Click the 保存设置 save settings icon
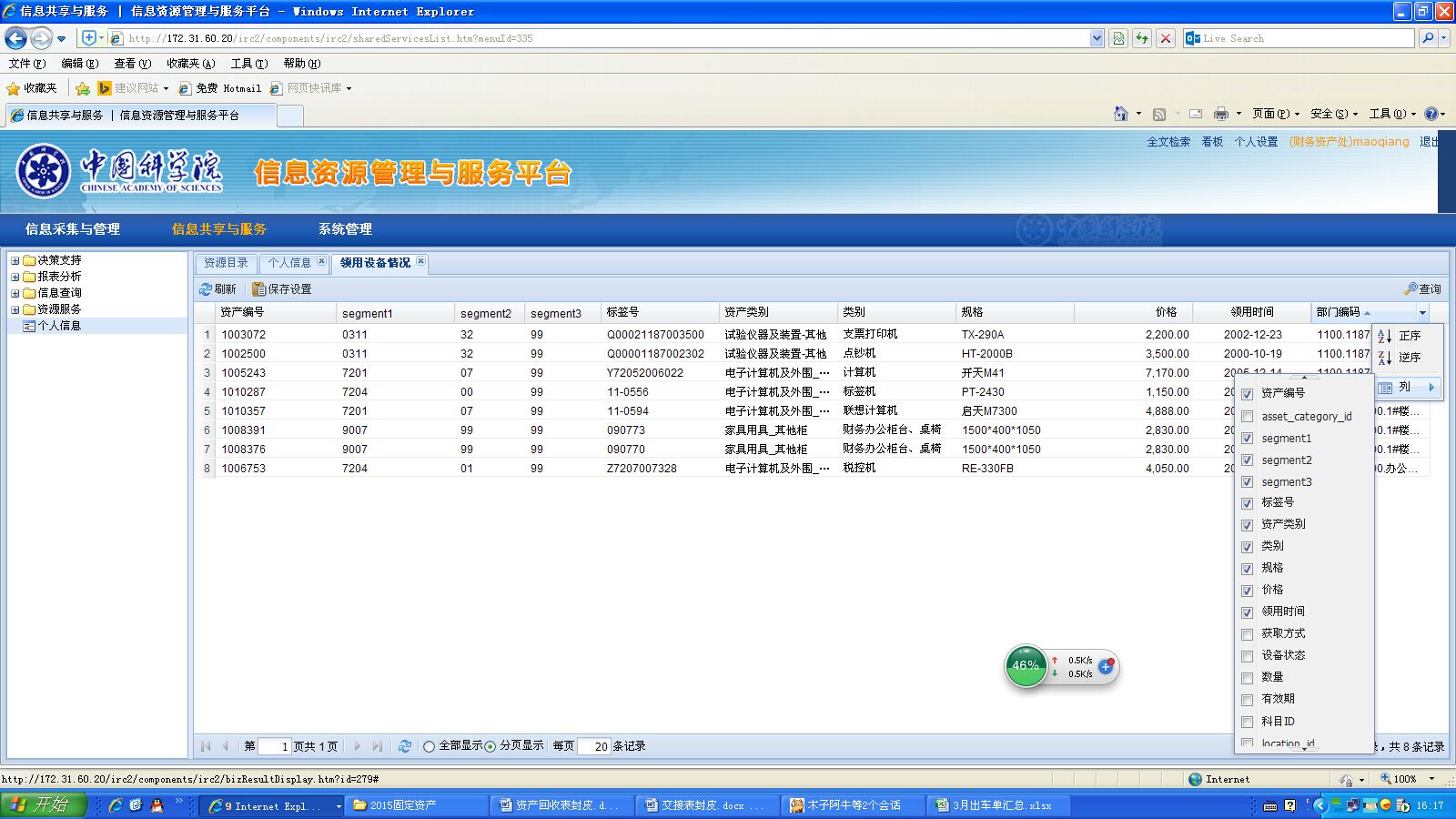The image size is (1456, 819). coord(258,289)
